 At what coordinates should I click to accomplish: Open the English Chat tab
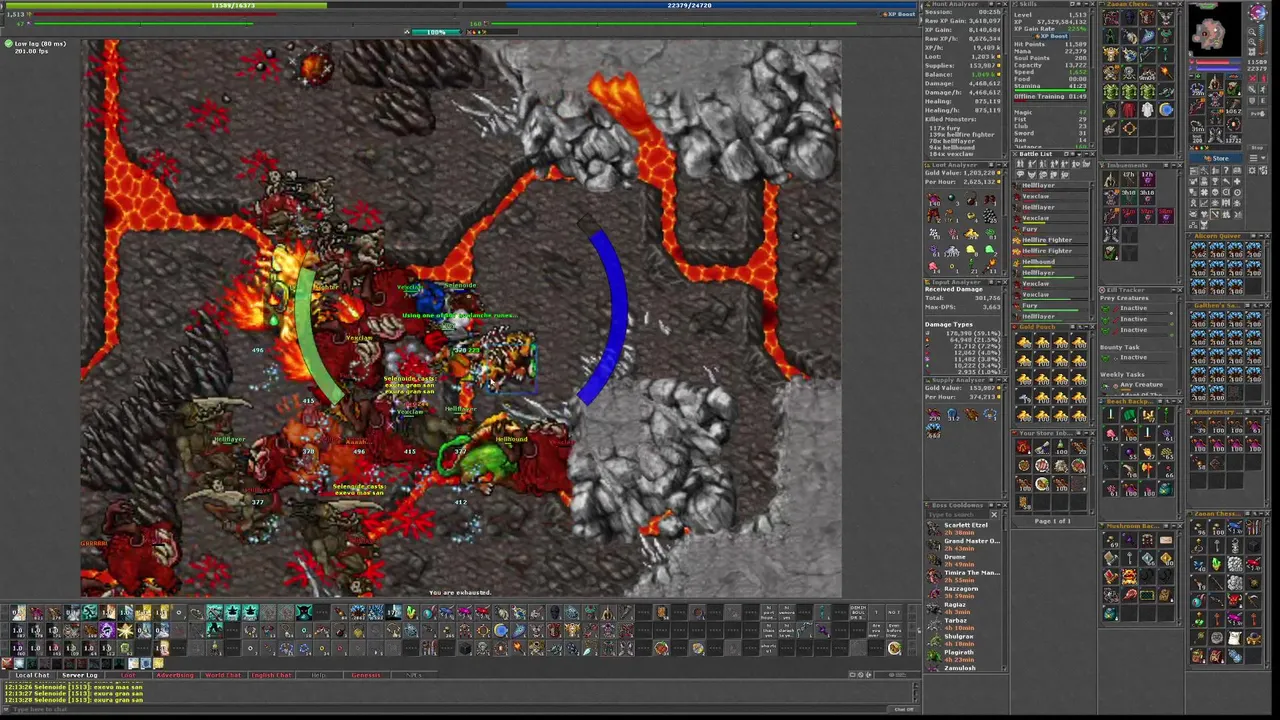271,675
